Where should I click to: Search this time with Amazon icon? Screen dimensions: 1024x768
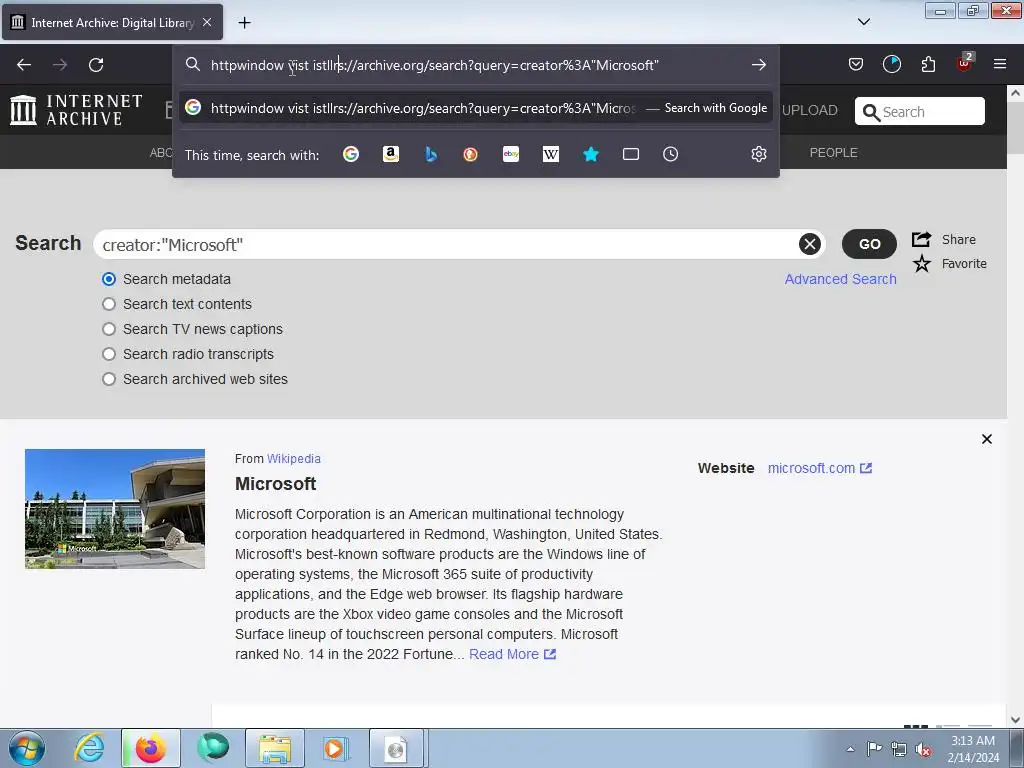pos(391,154)
